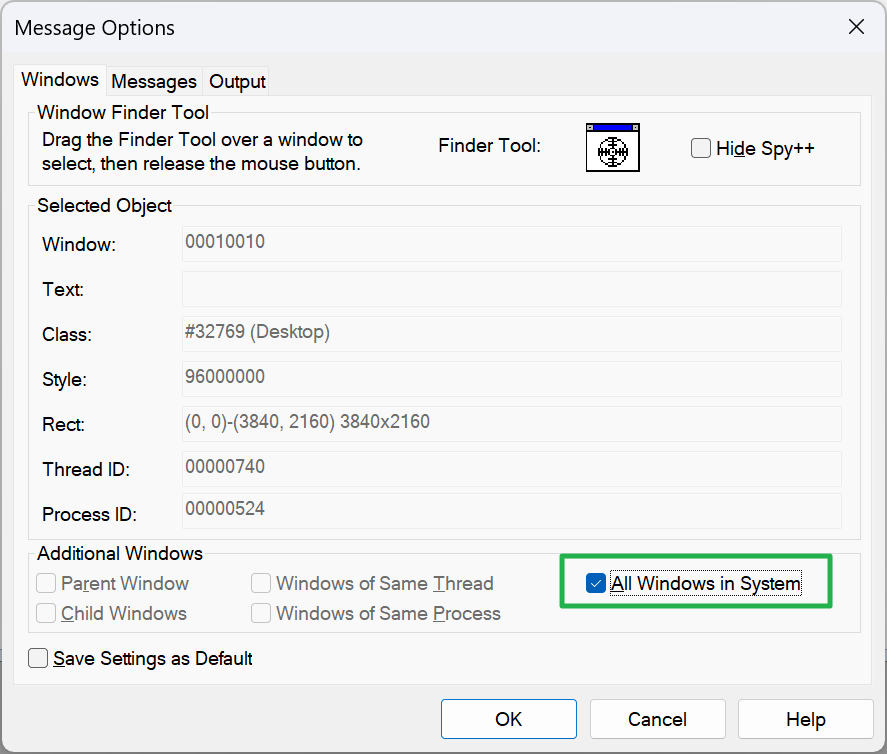
Task: Check Windows of Same Thread
Action: click(x=260, y=583)
